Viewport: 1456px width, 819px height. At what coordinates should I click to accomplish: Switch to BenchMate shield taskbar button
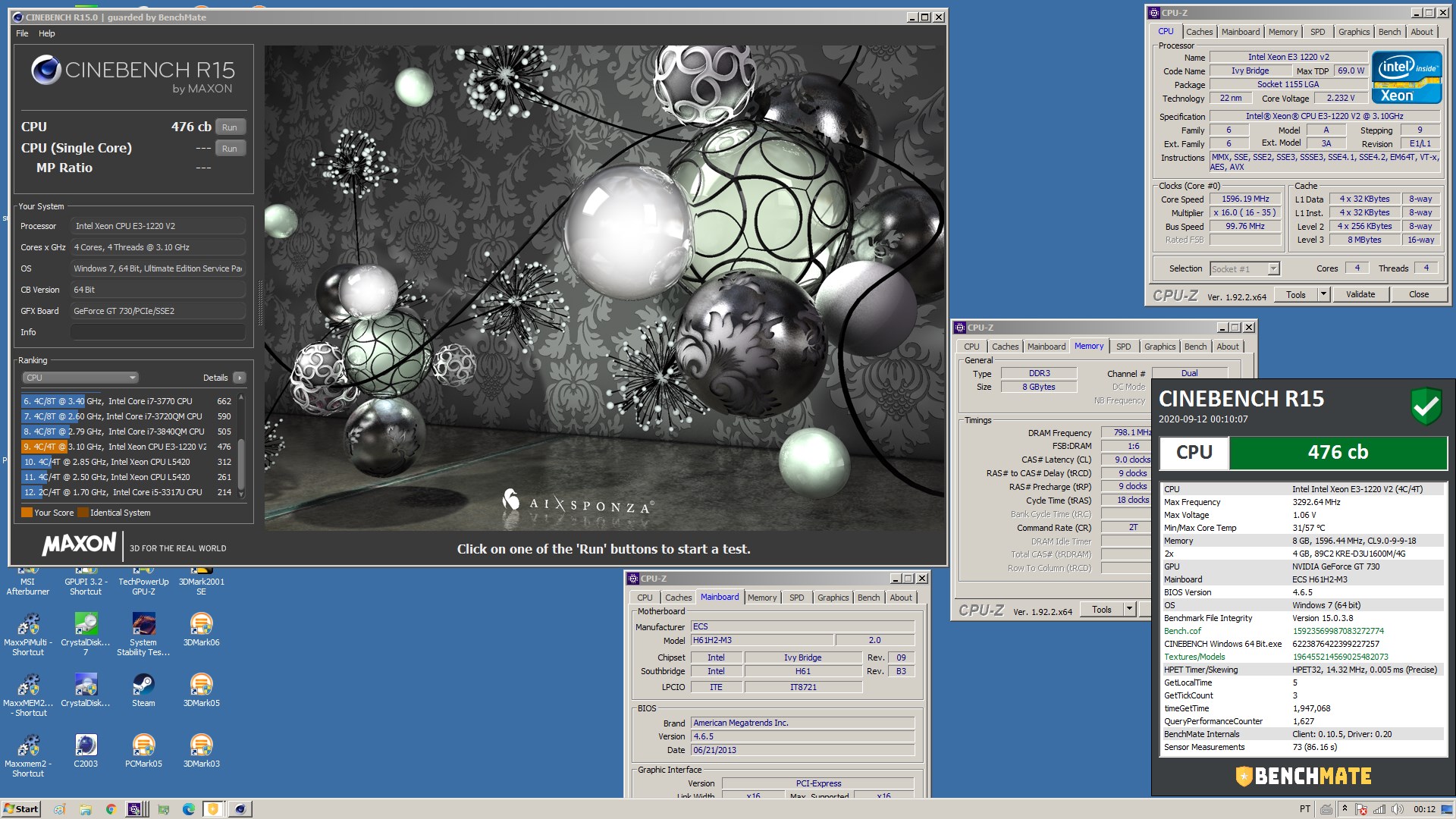[x=213, y=809]
